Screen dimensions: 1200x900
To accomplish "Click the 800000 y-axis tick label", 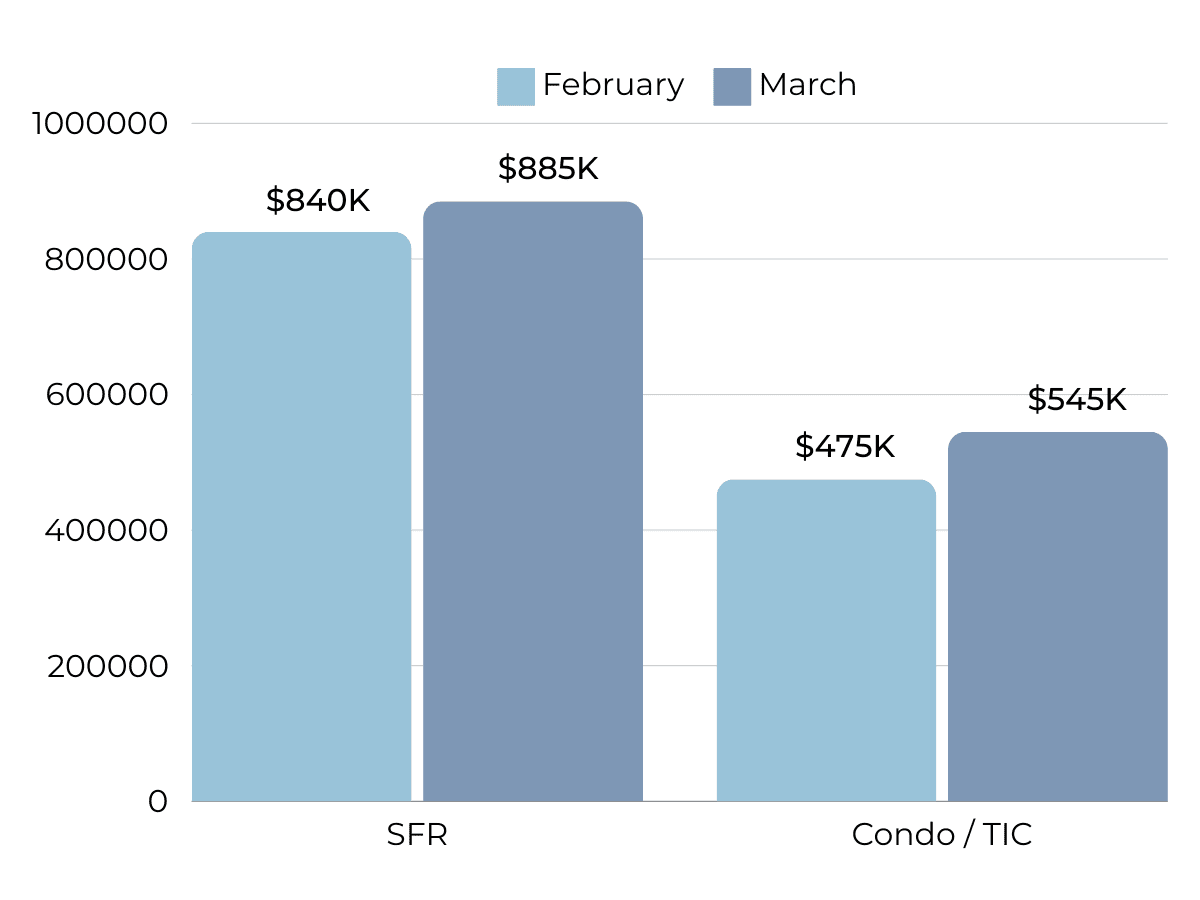I will click(105, 260).
